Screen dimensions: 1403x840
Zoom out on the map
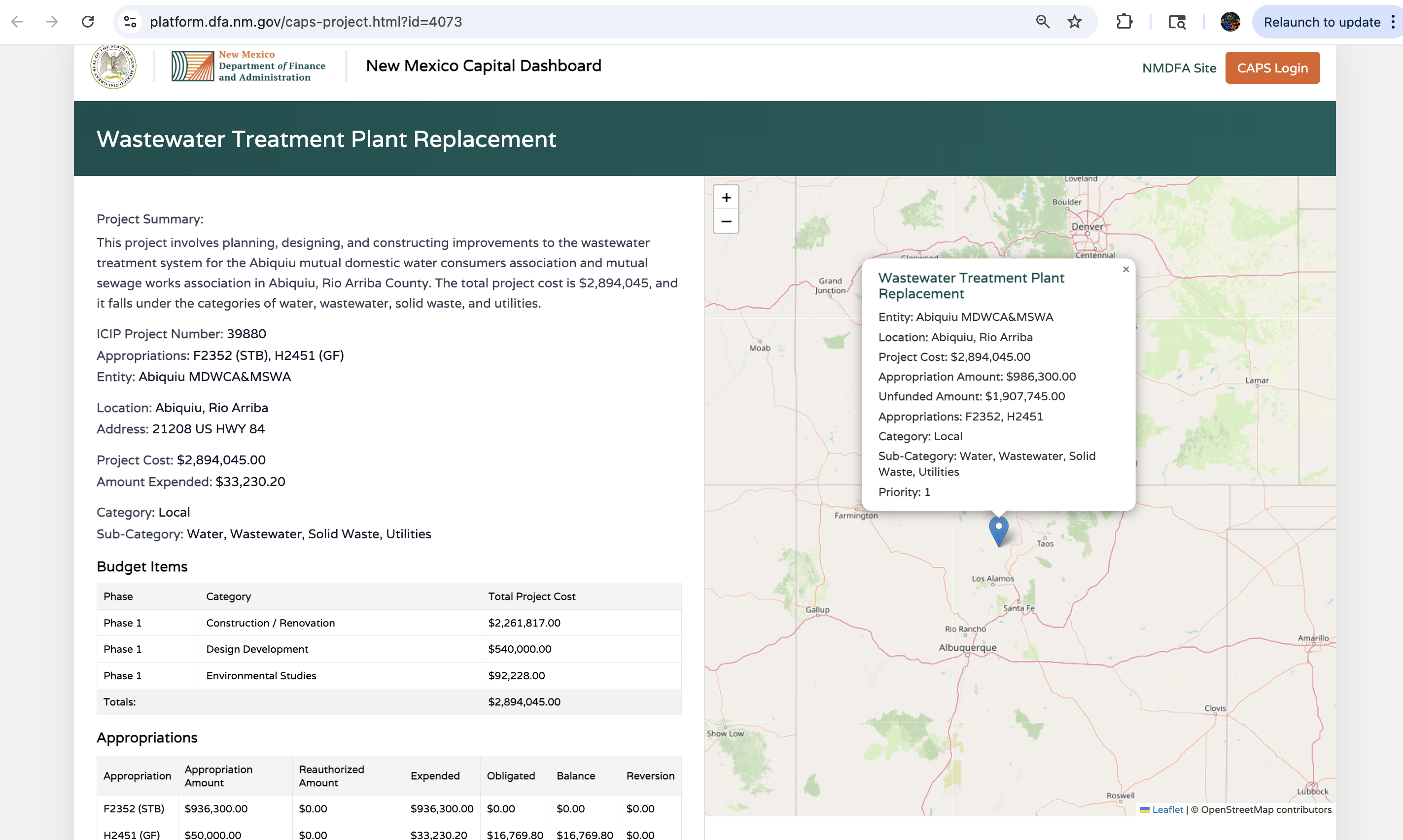coord(726,221)
